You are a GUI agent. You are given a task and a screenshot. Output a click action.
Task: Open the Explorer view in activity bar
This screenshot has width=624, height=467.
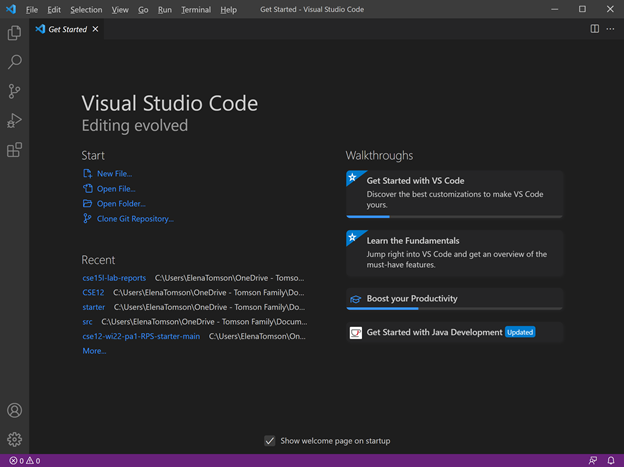pos(14,33)
